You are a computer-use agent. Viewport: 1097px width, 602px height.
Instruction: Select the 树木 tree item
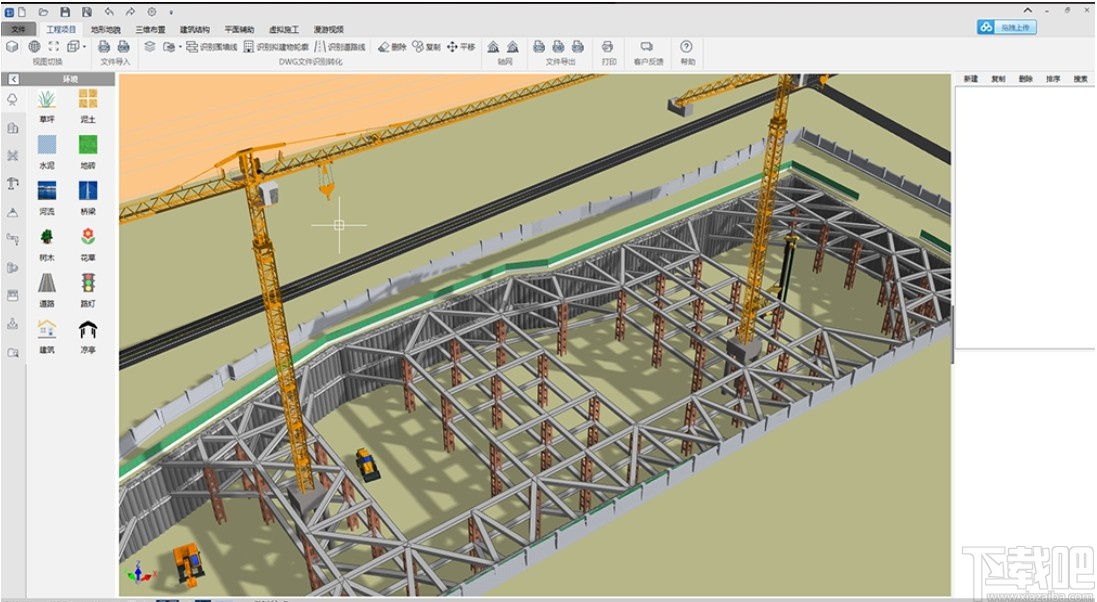(46, 237)
